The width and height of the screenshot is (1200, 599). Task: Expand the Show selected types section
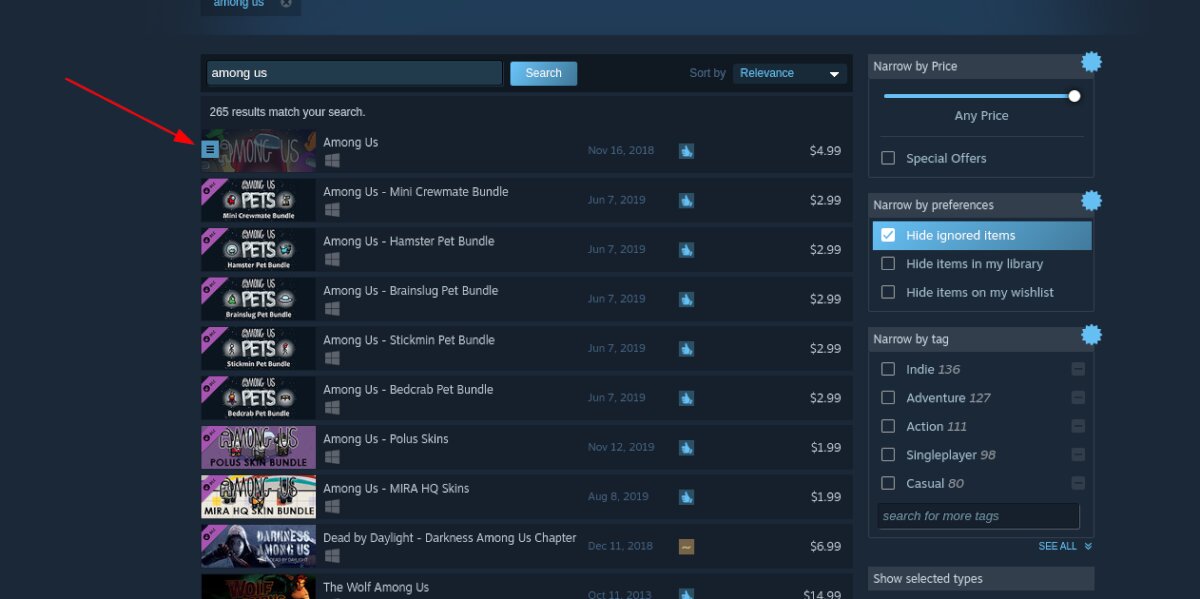pos(980,578)
